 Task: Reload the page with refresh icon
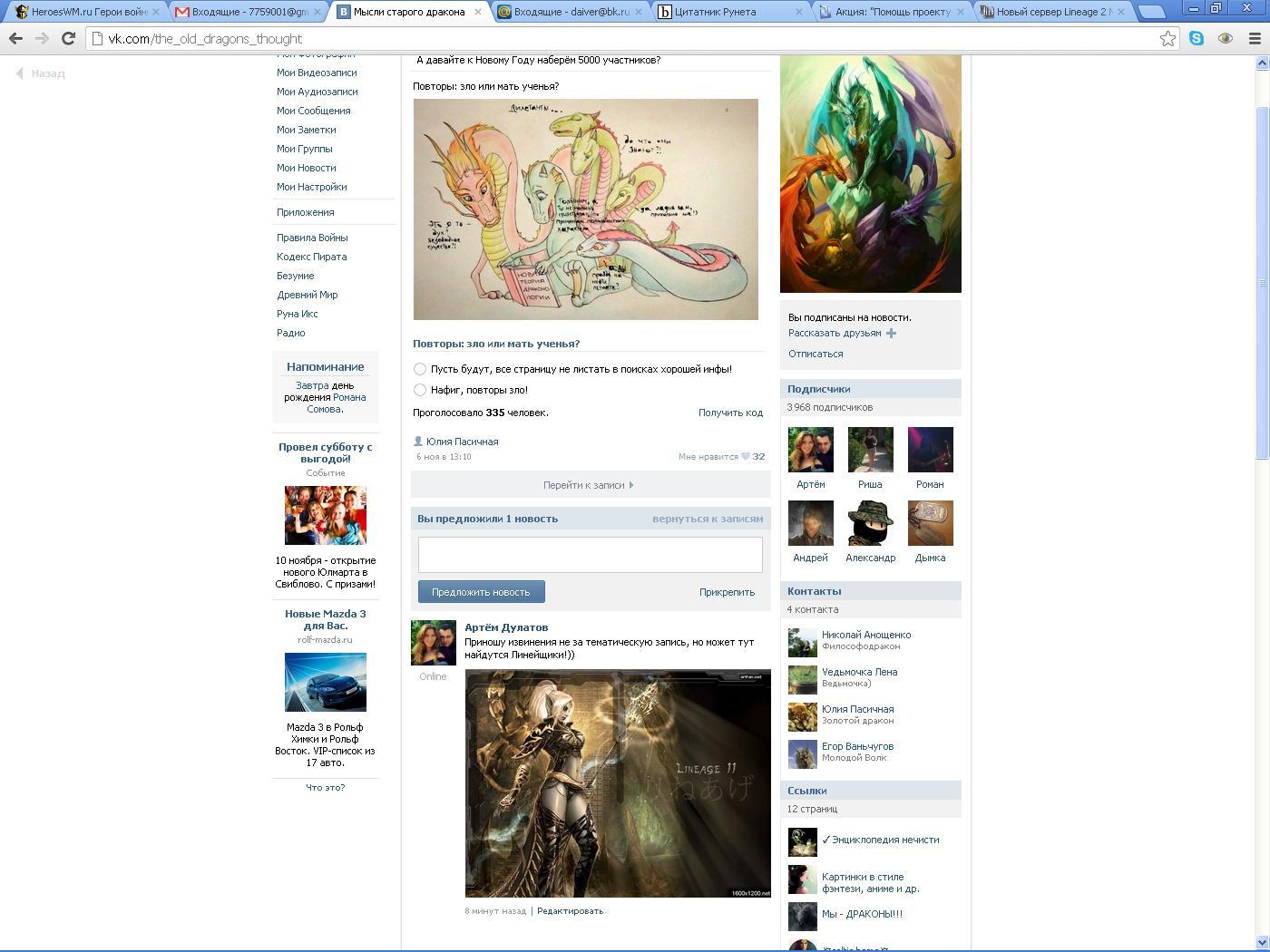(68, 39)
